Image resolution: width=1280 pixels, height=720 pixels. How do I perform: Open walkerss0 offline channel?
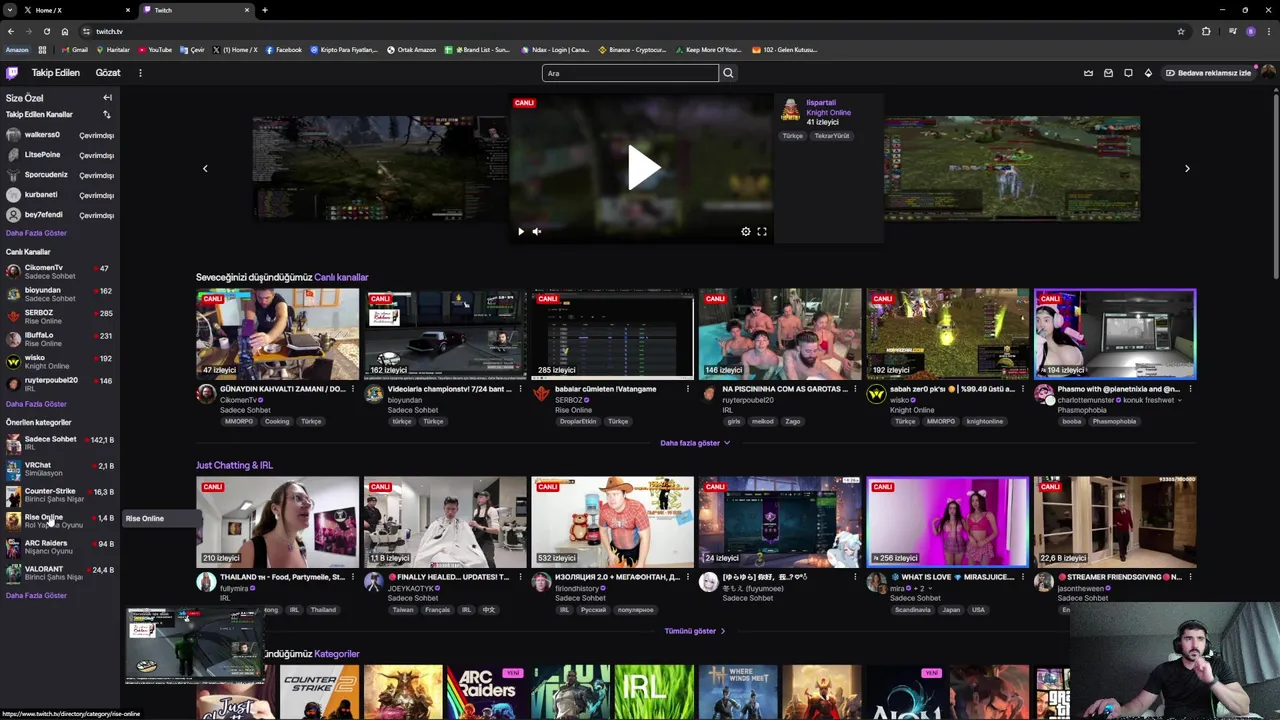(60, 135)
